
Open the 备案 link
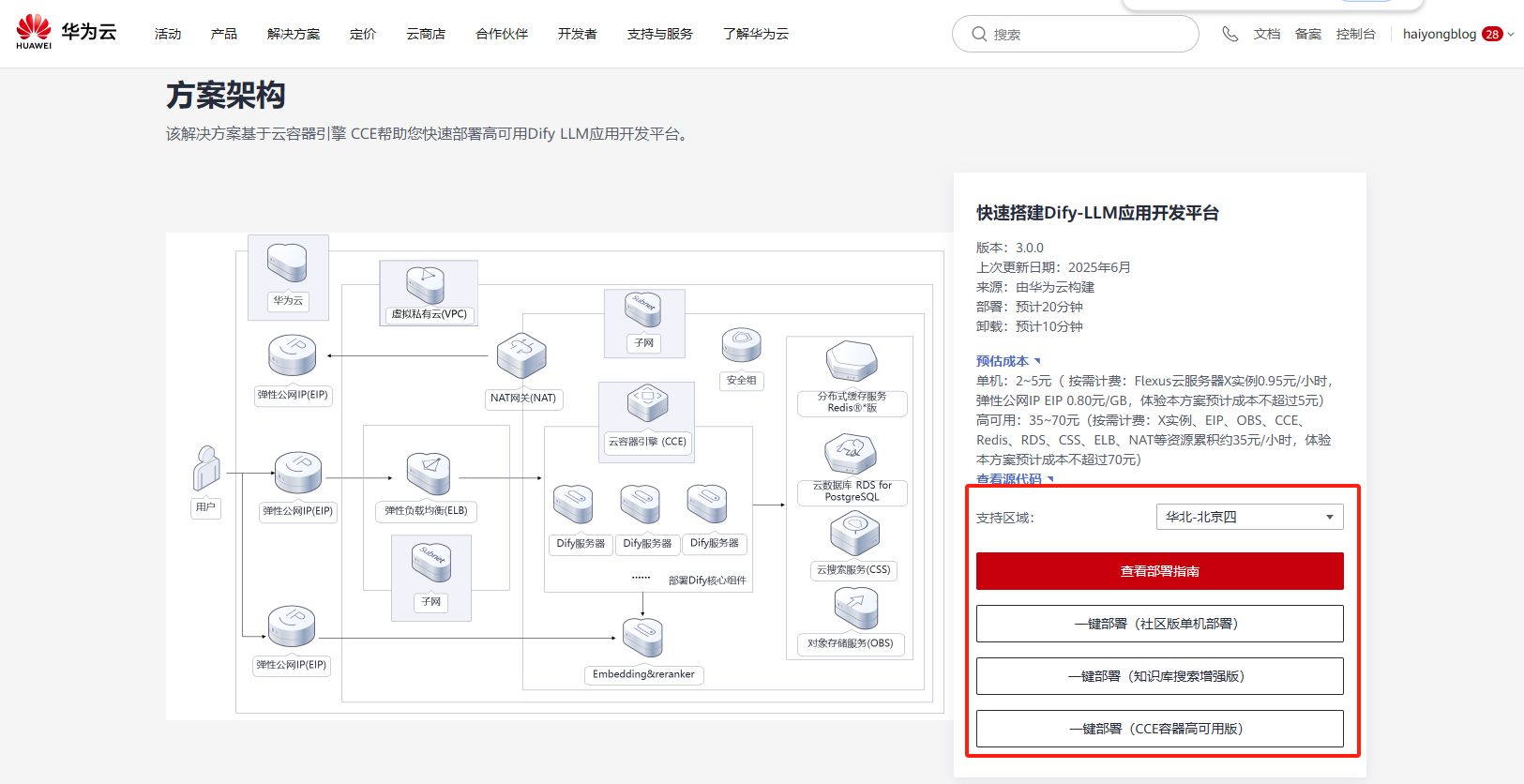[1308, 34]
